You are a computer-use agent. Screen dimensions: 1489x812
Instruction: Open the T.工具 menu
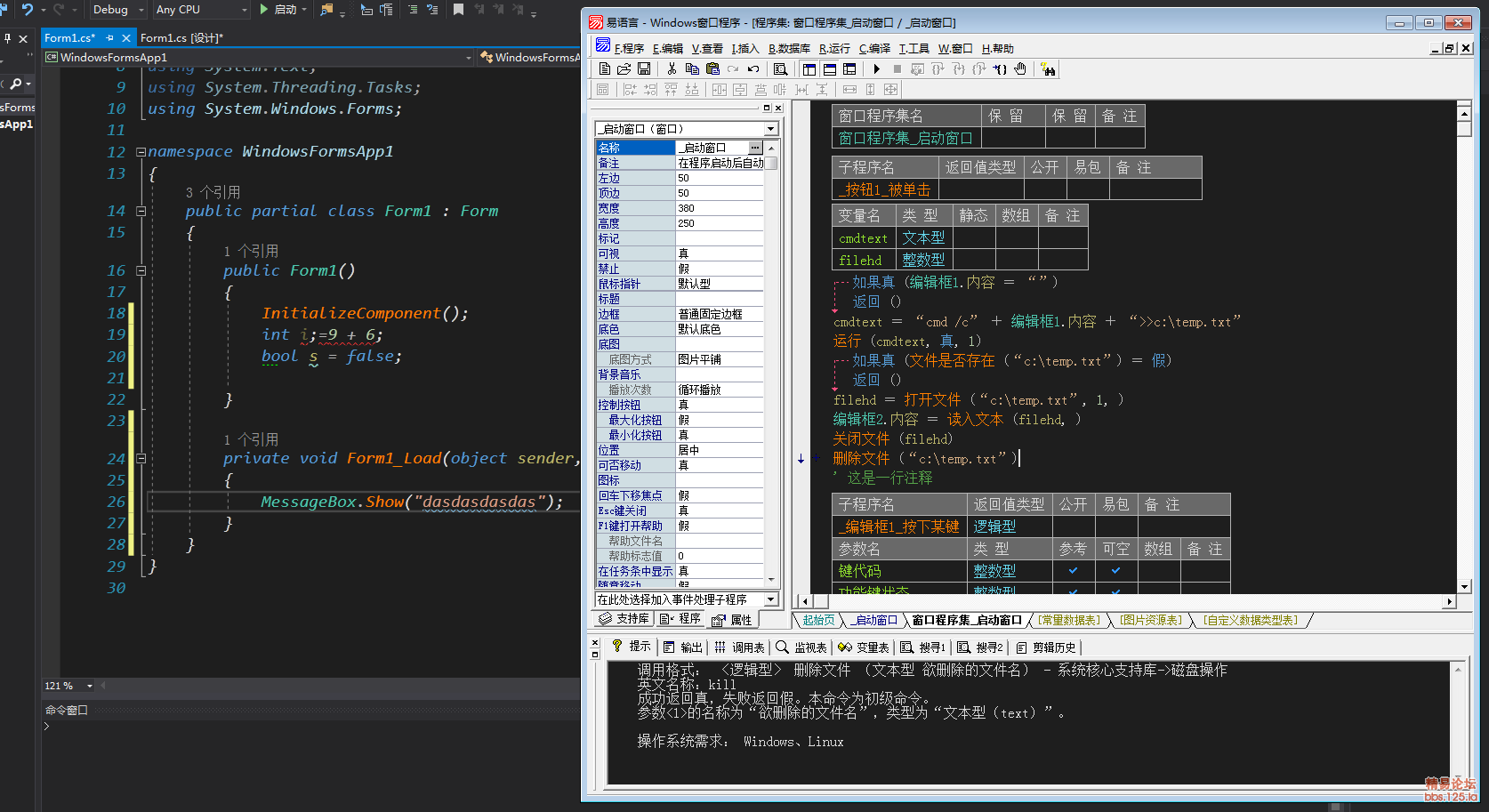[x=914, y=48]
